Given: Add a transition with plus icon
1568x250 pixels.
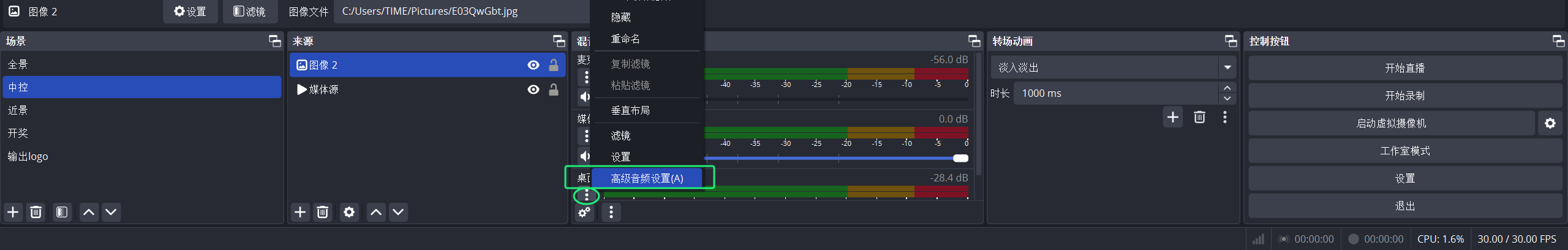Looking at the screenshot, I should pyautogui.click(x=1173, y=117).
